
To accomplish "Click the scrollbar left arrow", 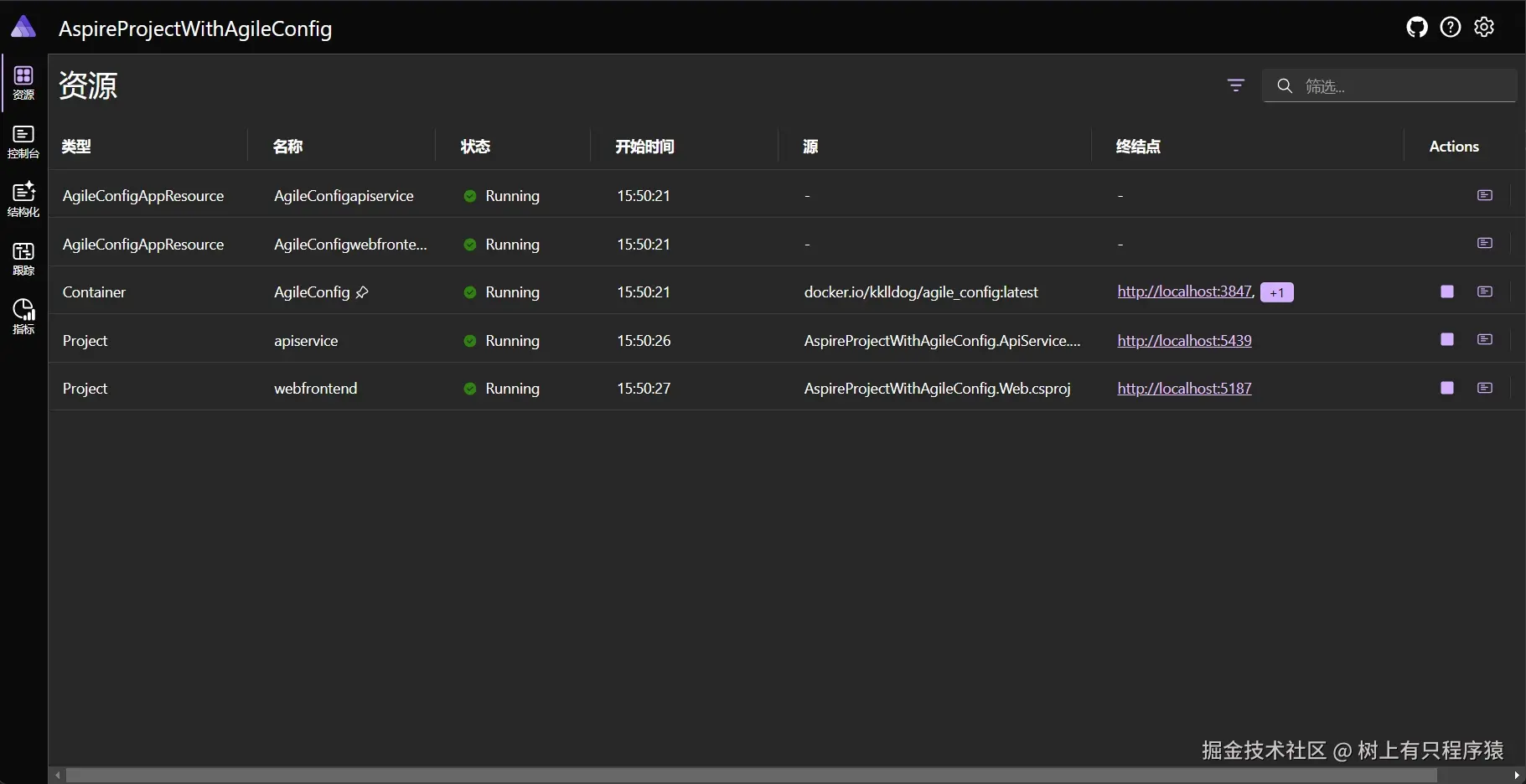I will click(57, 776).
